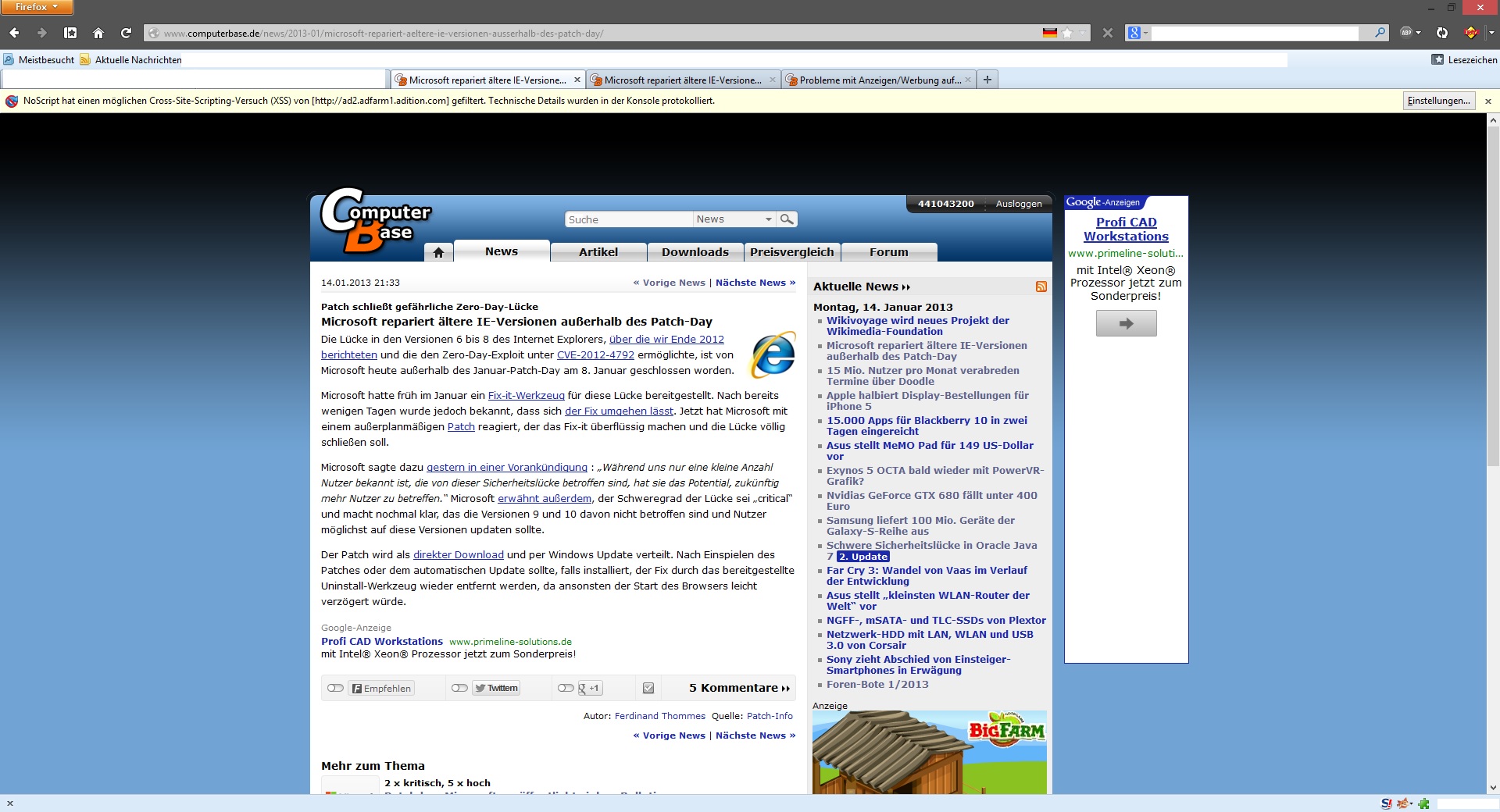
Task: Click the browser forward arrow
Action: coord(42,33)
